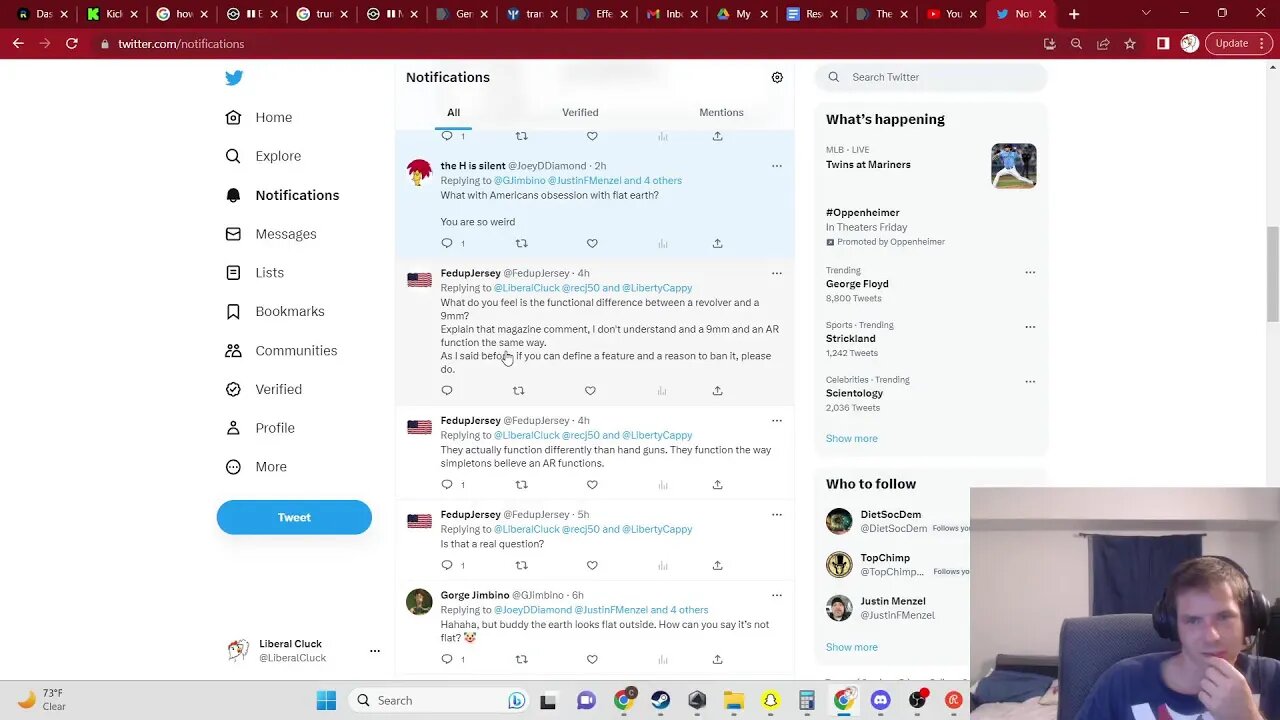
Task: Reply to the 'You are so weird' tweet
Action: point(447,243)
